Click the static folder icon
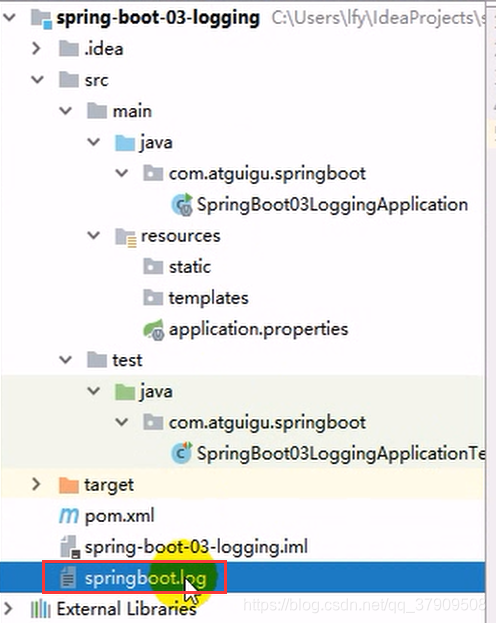 [153, 267]
